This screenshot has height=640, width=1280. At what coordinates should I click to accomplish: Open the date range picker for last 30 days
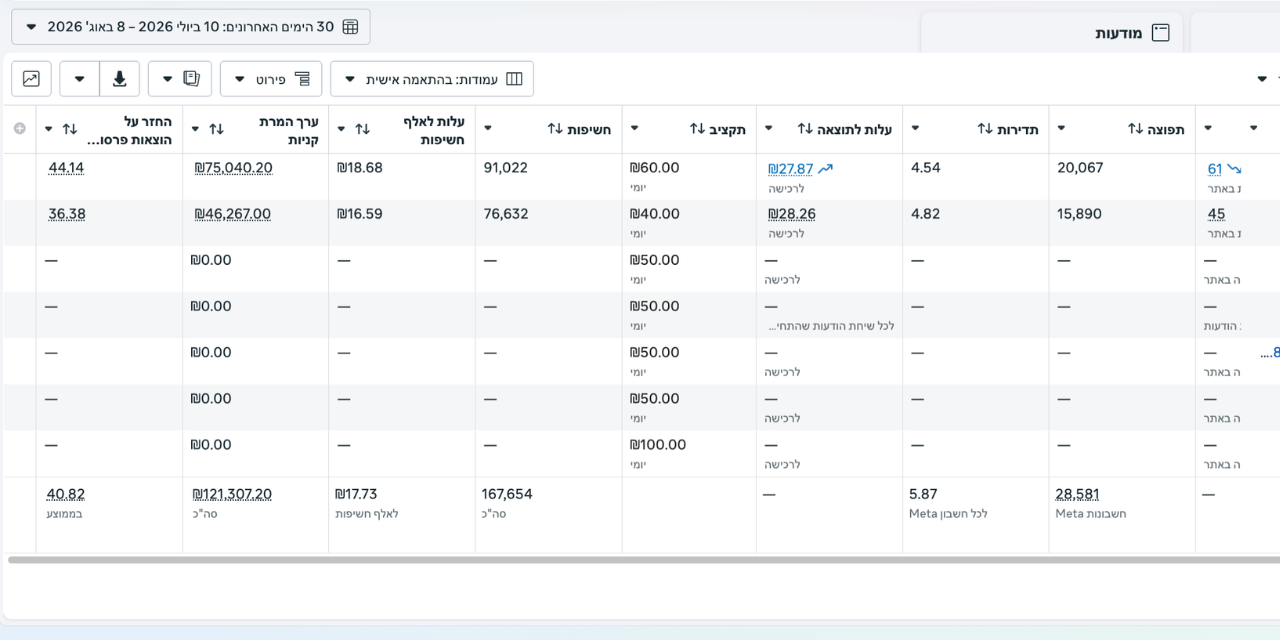(x=191, y=27)
